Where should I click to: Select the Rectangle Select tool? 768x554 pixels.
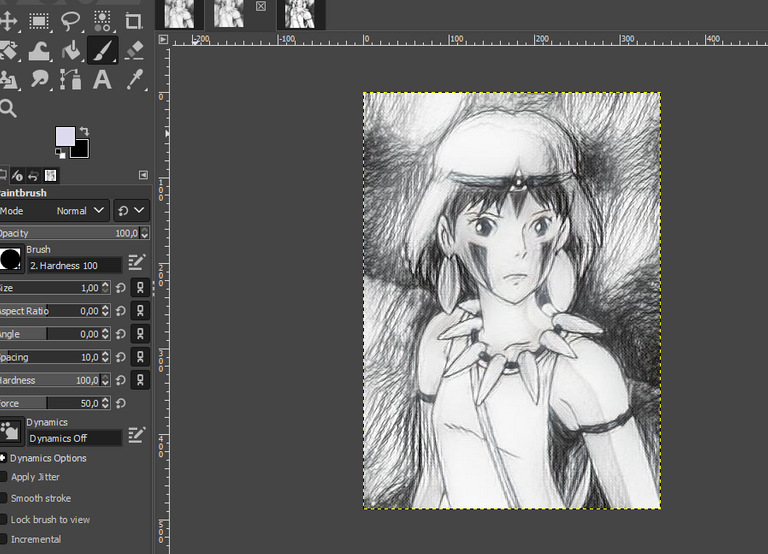click(x=39, y=21)
